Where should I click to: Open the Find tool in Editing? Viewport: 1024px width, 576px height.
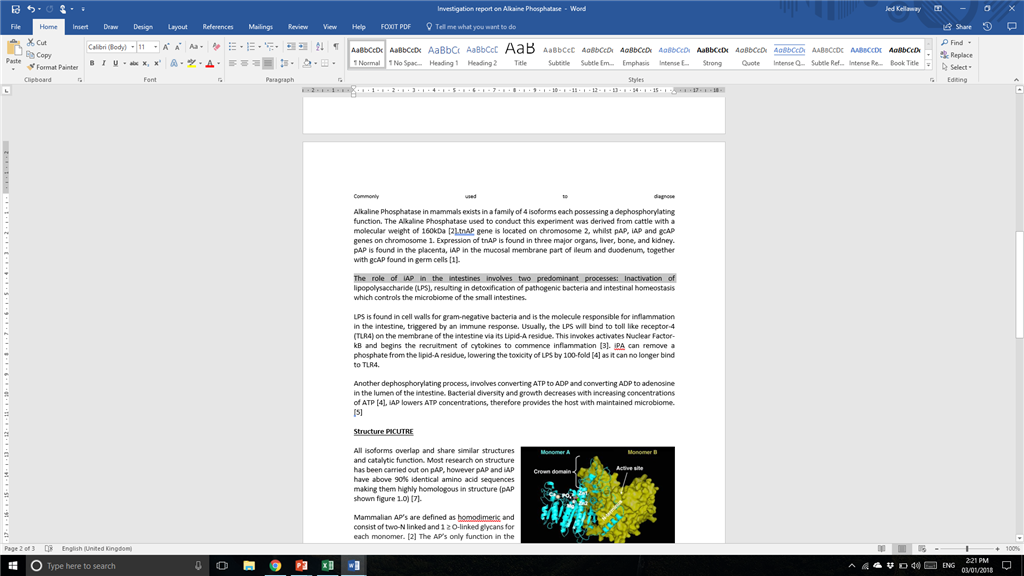[953, 42]
